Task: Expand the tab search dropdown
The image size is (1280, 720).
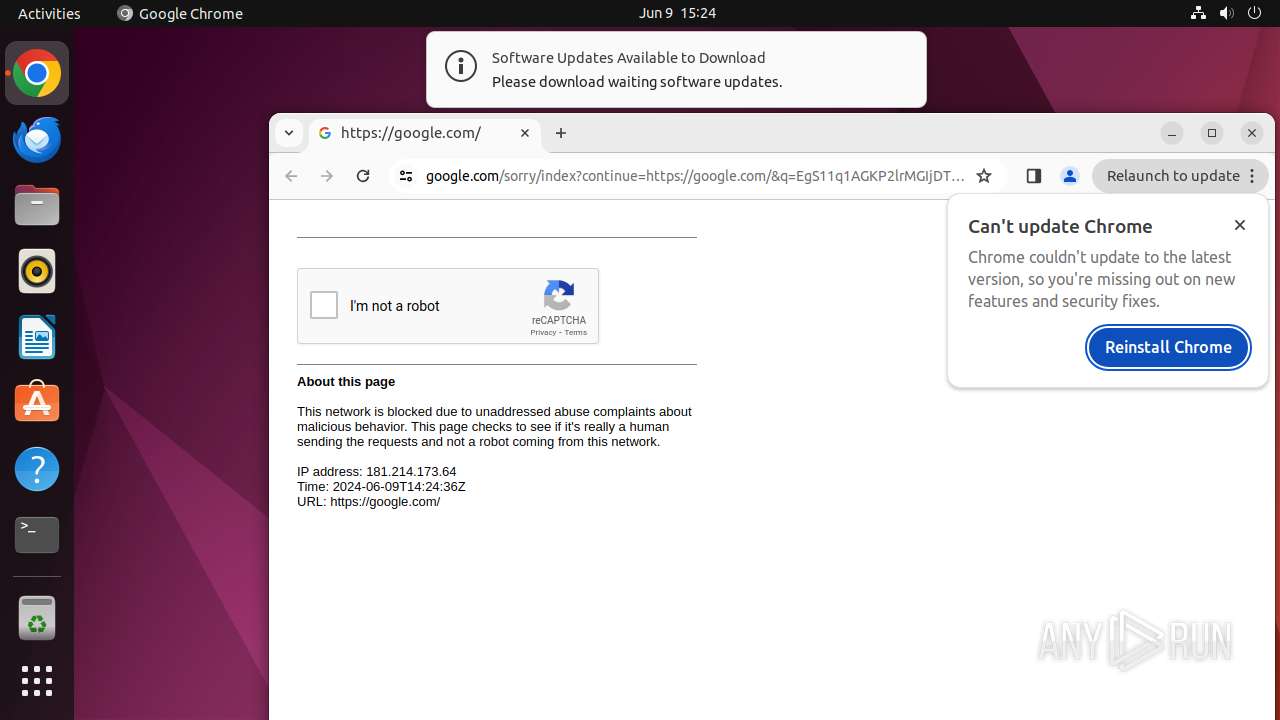Action: point(288,133)
